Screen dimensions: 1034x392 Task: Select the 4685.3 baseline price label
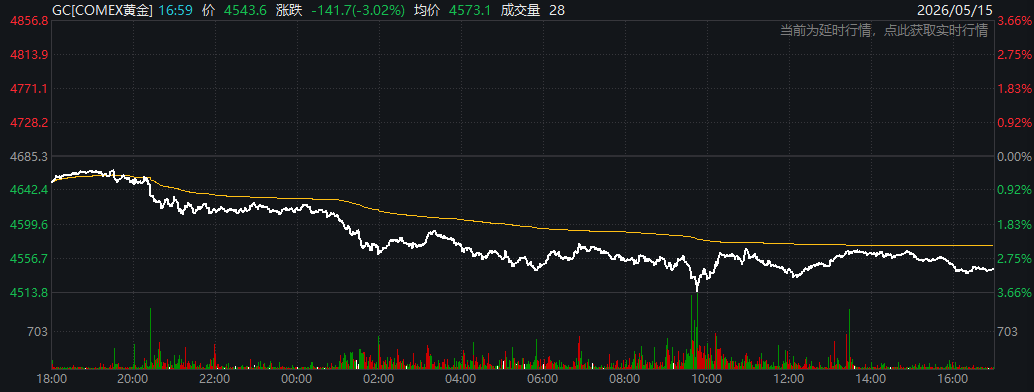28,156
